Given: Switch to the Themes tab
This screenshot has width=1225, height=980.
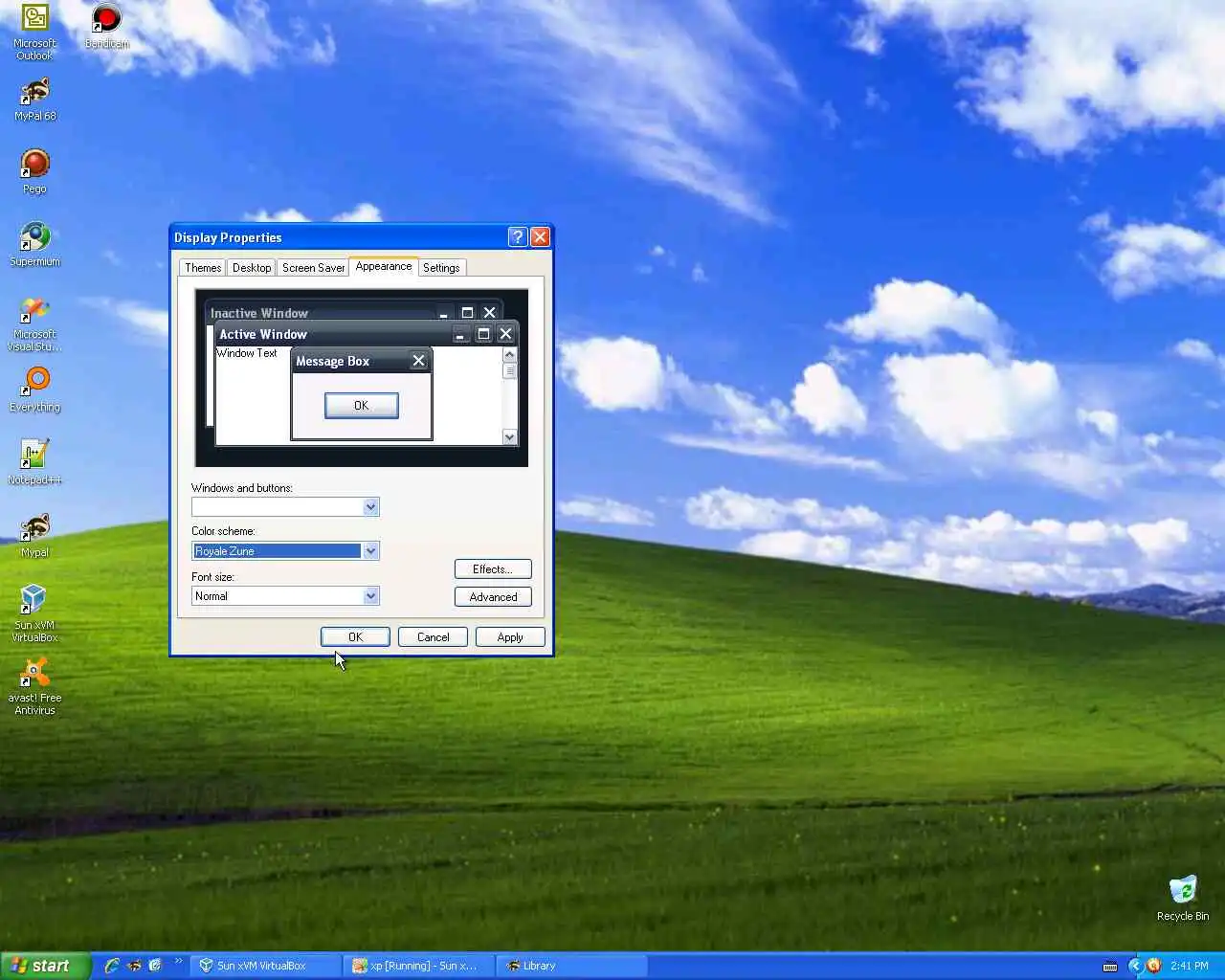Looking at the screenshot, I should click(203, 268).
